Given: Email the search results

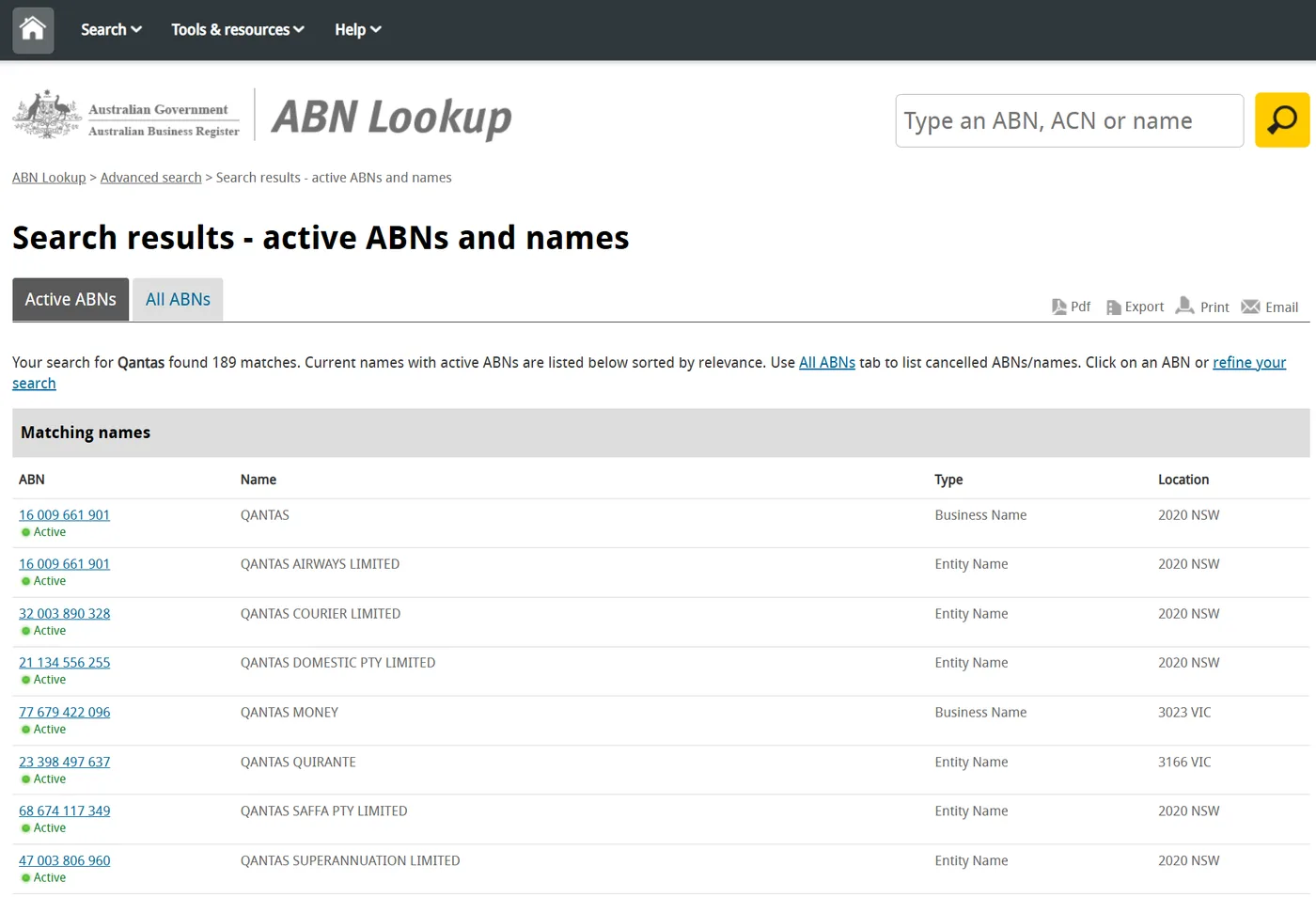Looking at the screenshot, I should coord(1270,307).
